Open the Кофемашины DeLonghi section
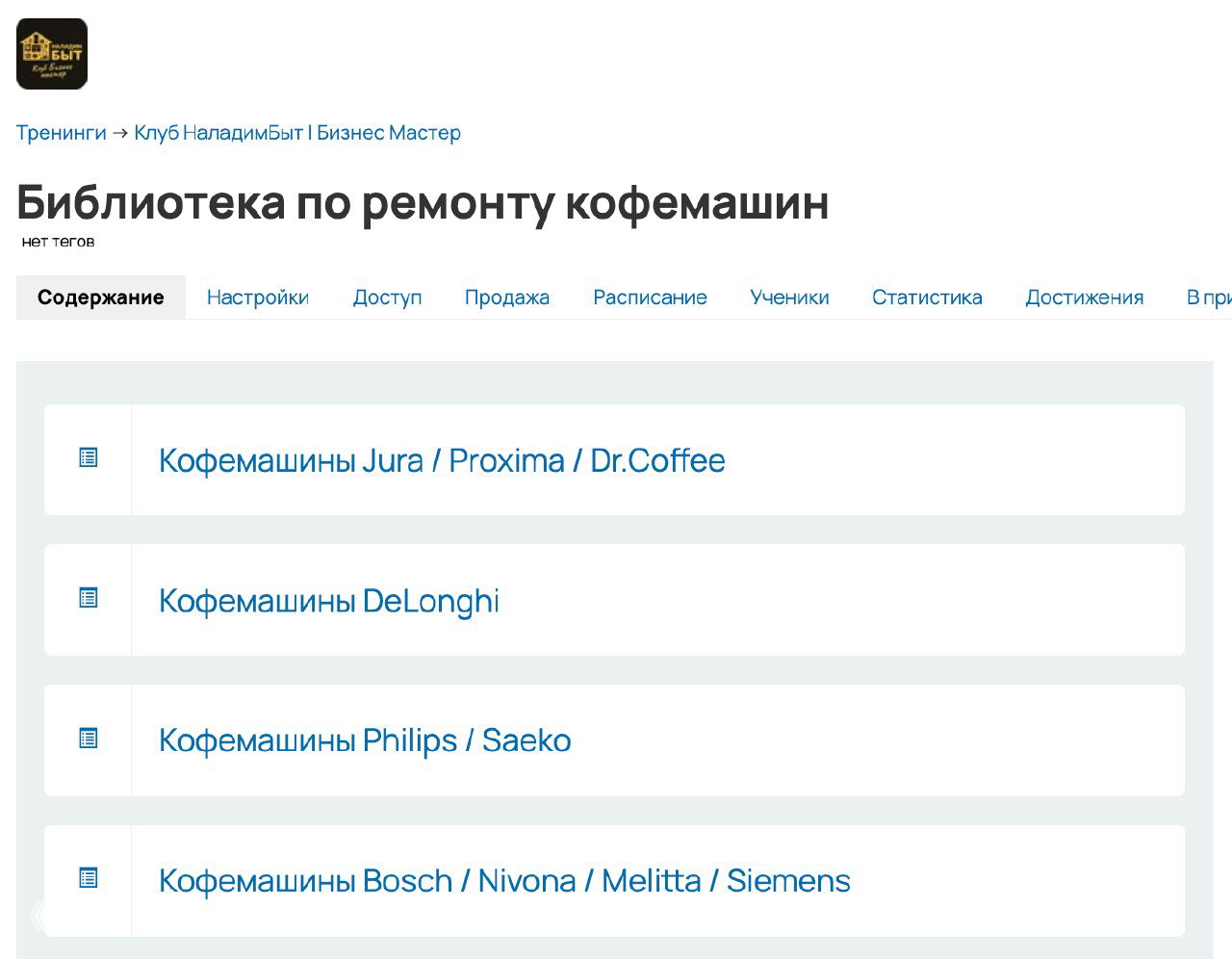 [329, 601]
